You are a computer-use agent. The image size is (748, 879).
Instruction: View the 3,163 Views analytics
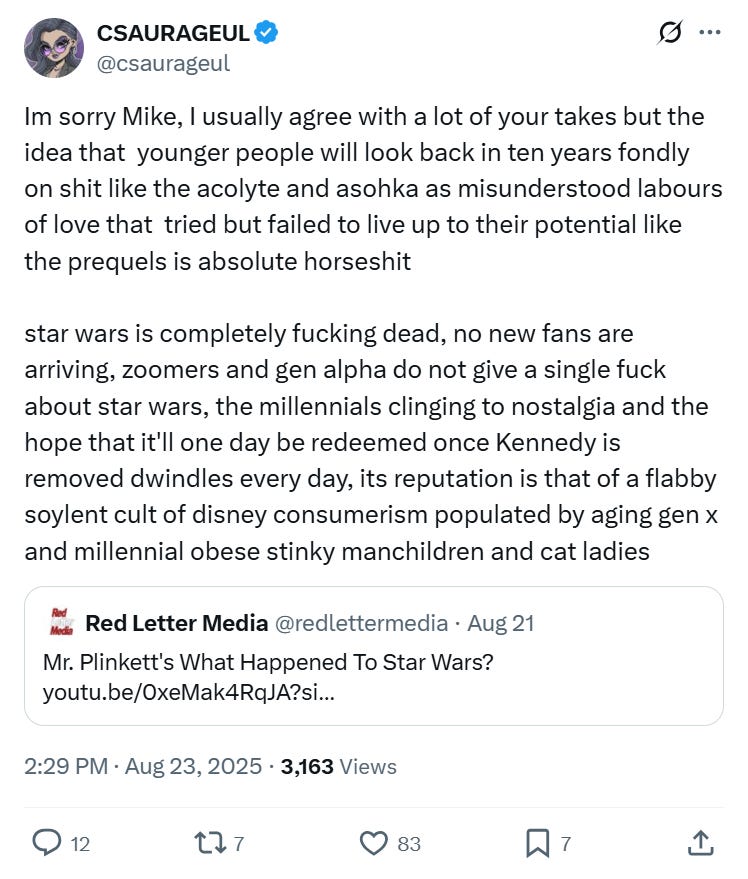point(339,767)
